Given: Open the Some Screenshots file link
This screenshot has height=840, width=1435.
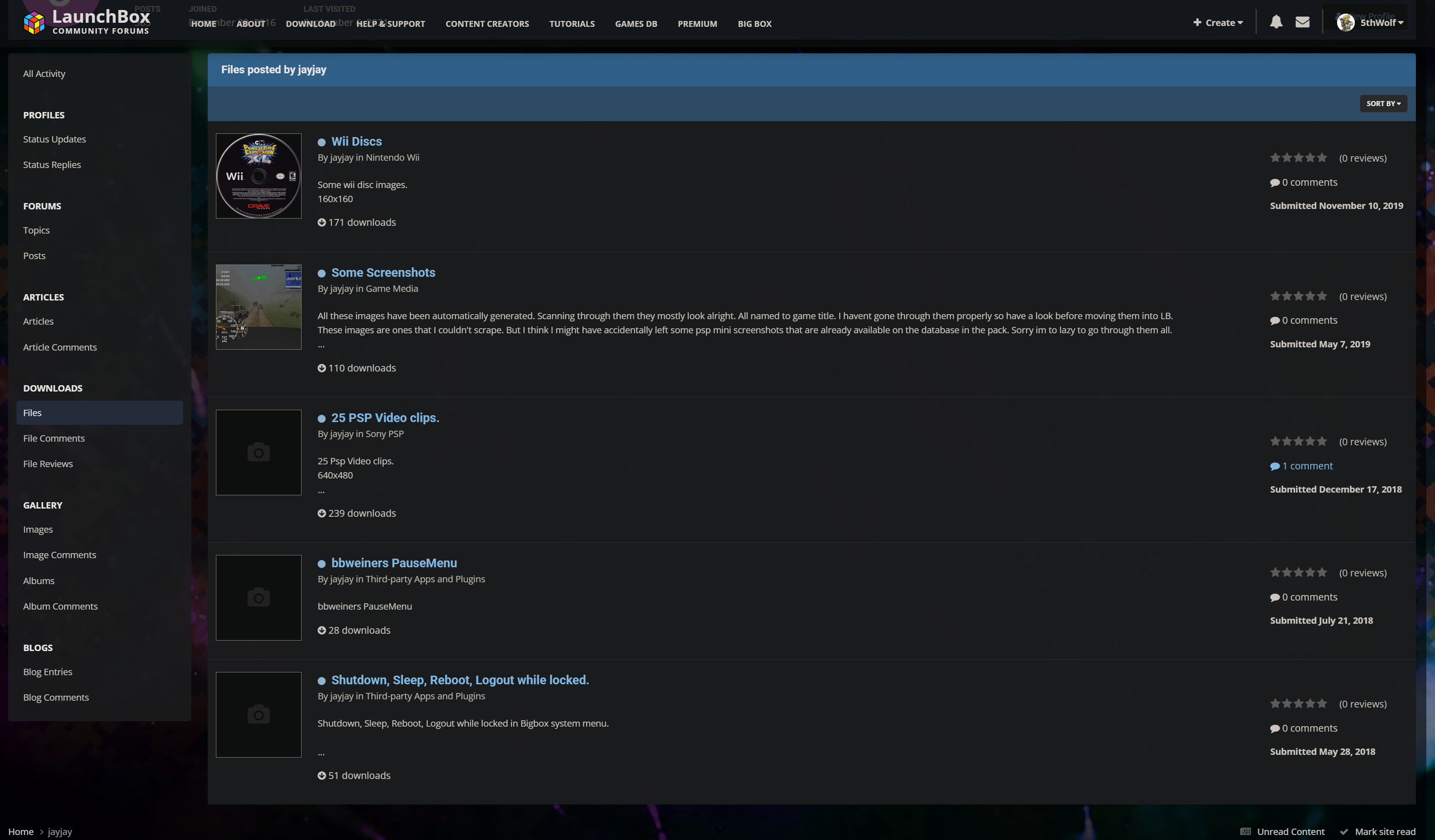Looking at the screenshot, I should click(383, 273).
